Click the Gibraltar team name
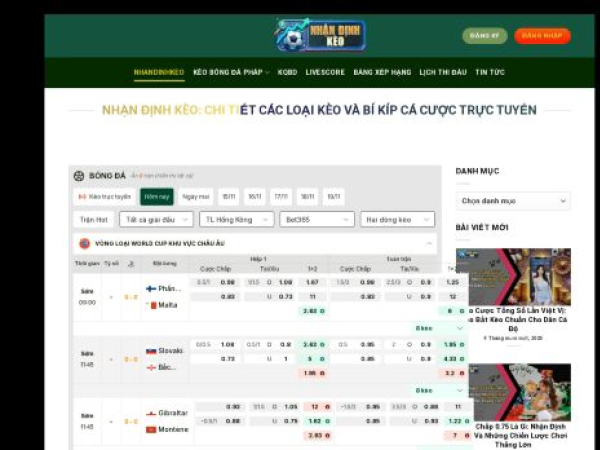 [x=173, y=413]
